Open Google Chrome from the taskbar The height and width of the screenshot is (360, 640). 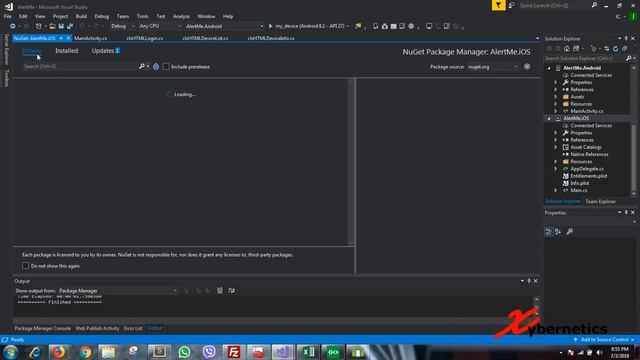click(x=85, y=352)
